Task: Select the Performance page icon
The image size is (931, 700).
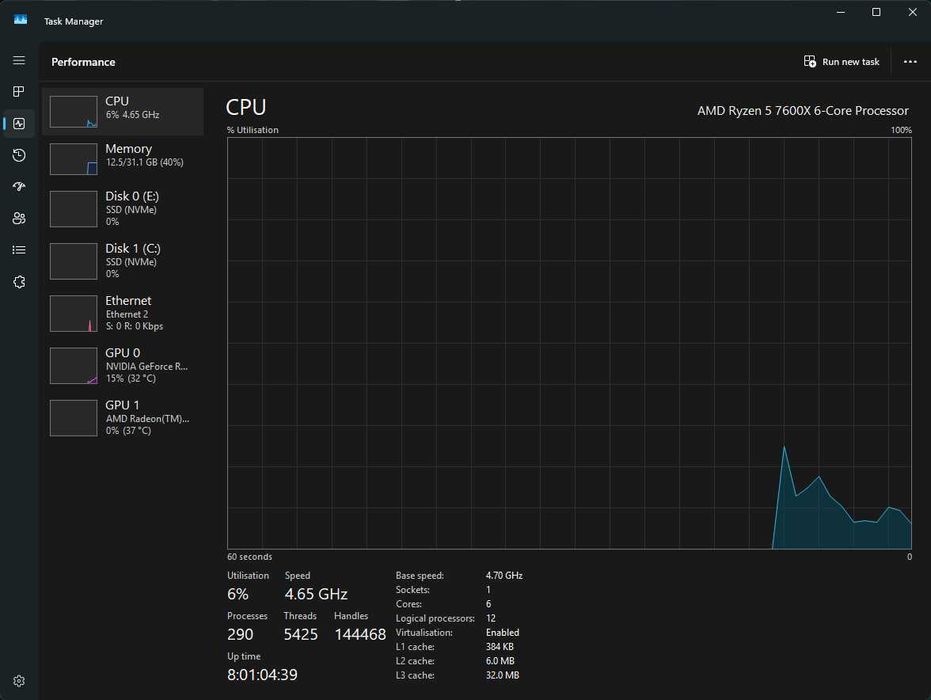Action: point(19,124)
